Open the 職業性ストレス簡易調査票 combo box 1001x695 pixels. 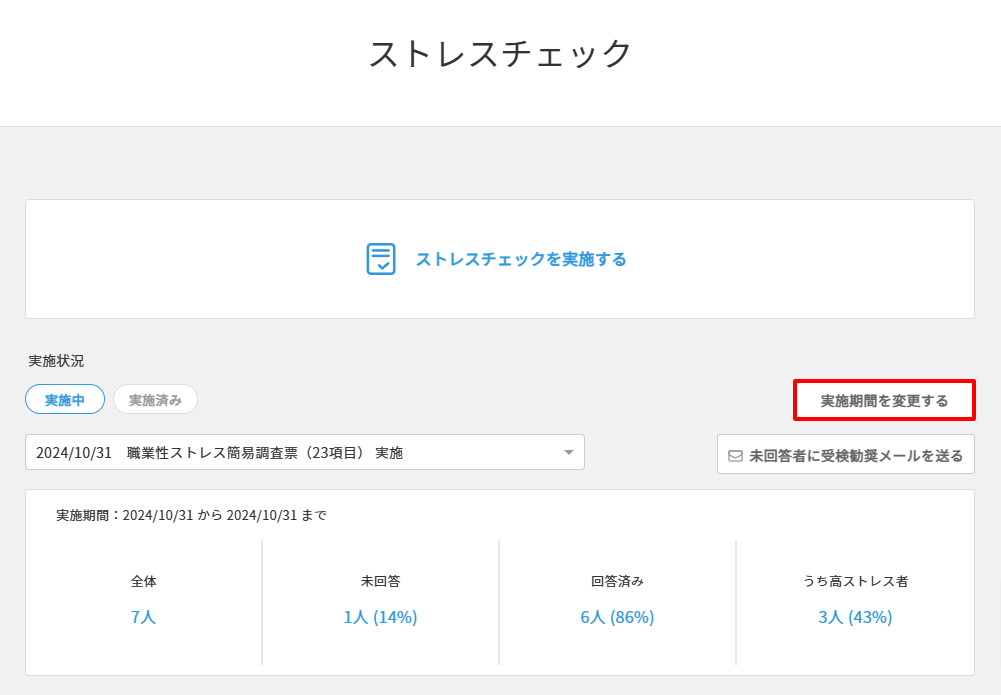300,453
